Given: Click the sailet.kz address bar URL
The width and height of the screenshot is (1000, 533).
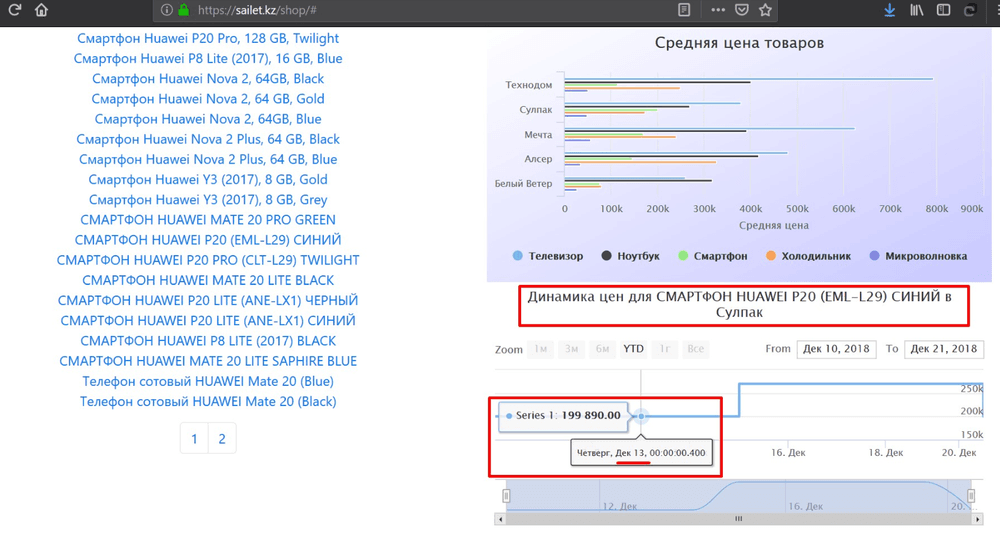Looking at the screenshot, I should (x=257, y=10).
